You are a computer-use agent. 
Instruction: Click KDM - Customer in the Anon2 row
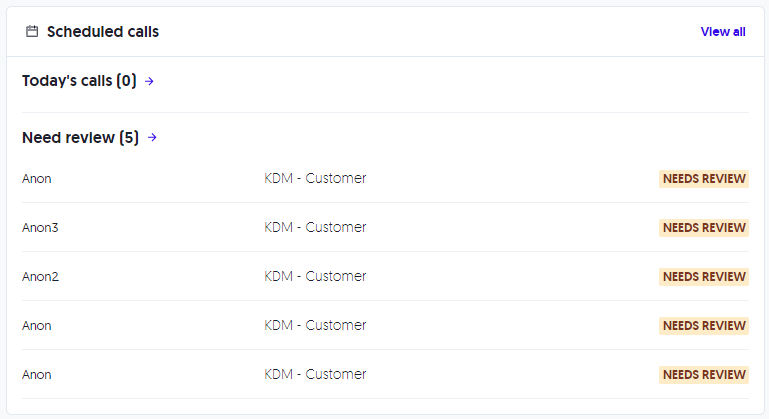pos(315,277)
